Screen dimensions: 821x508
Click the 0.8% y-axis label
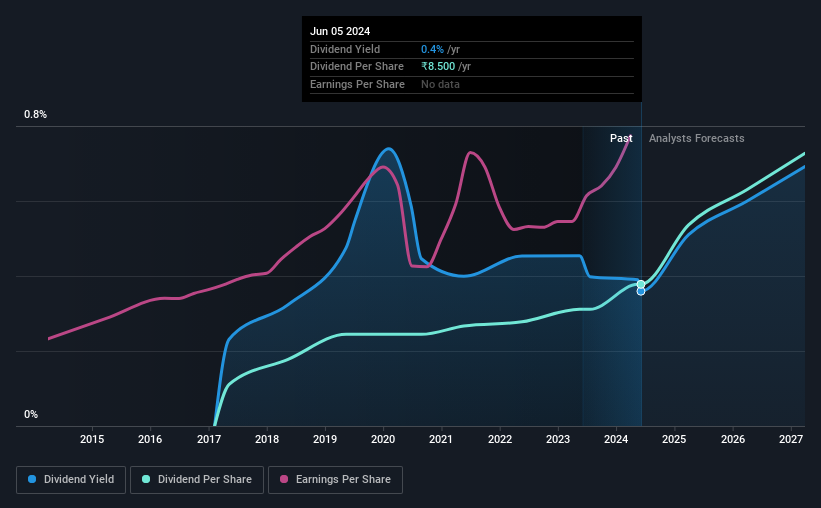point(35,114)
